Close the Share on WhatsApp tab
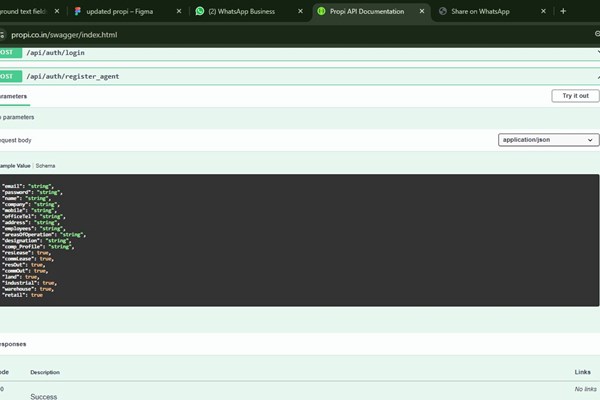 [543, 11]
